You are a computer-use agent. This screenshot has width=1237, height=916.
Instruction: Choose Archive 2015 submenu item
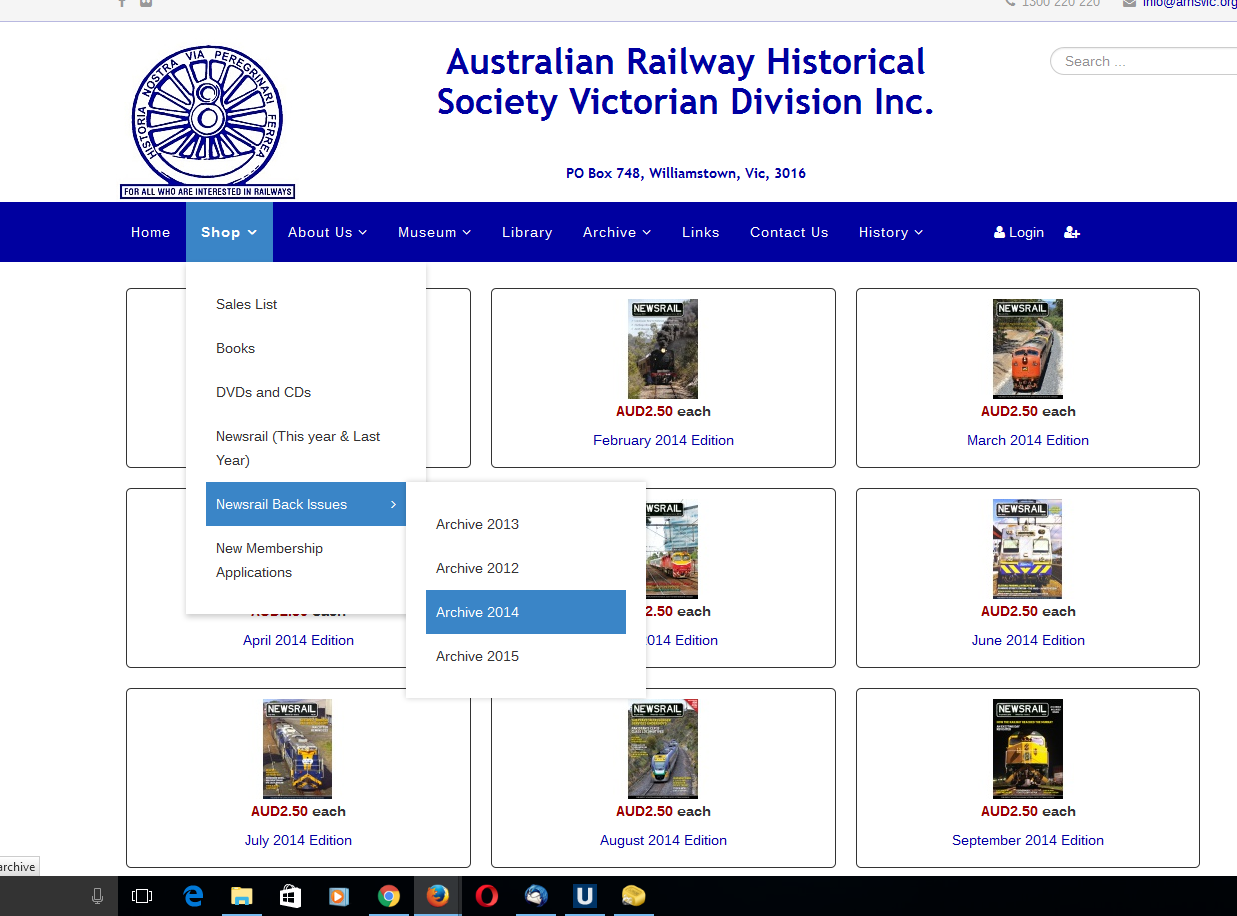526,656
